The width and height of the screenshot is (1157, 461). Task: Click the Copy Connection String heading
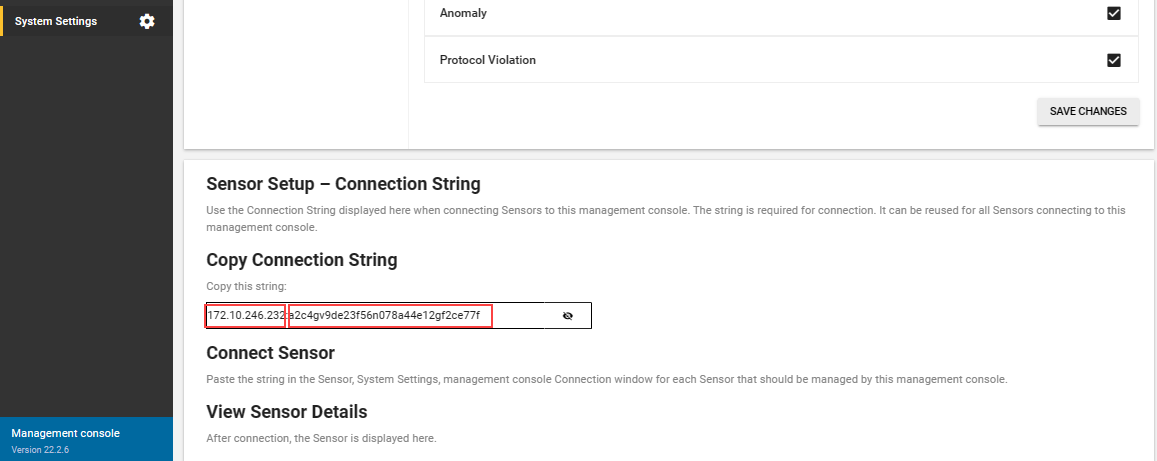coord(302,260)
